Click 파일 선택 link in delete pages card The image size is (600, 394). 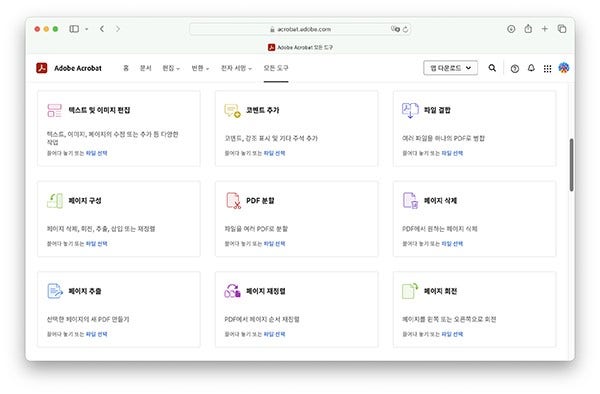(452, 244)
